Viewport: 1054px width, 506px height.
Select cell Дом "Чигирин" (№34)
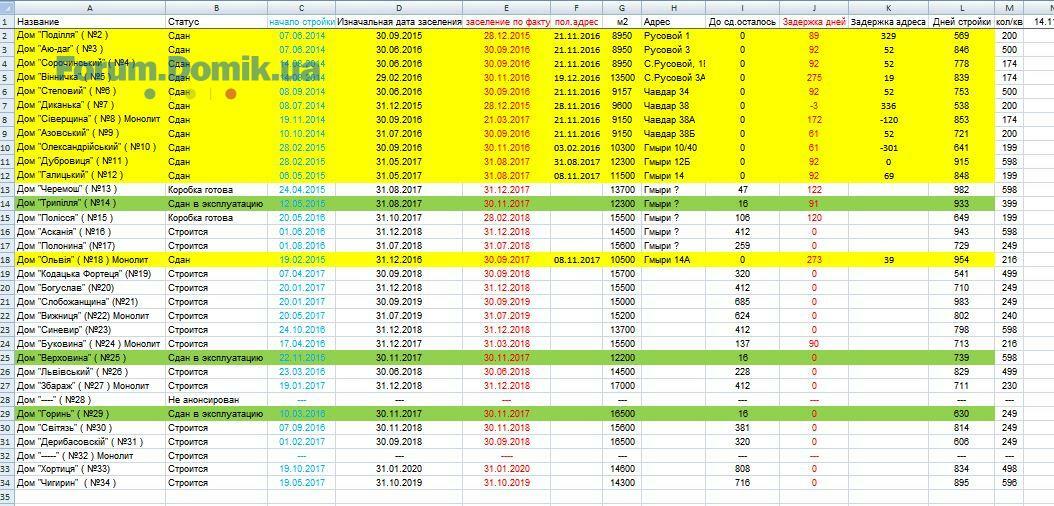coord(90,483)
